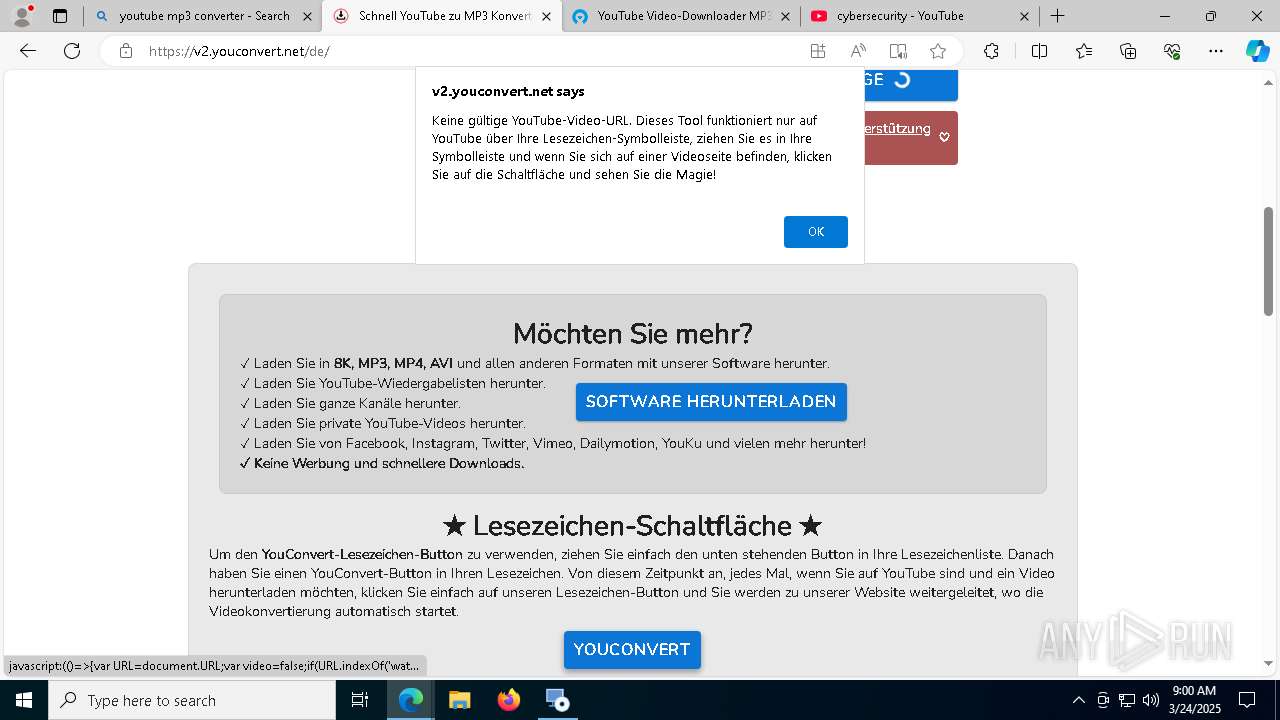Image resolution: width=1280 pixels, height=720 pixels.
Task: Open the Edge profile avatar
Action: 22,16
